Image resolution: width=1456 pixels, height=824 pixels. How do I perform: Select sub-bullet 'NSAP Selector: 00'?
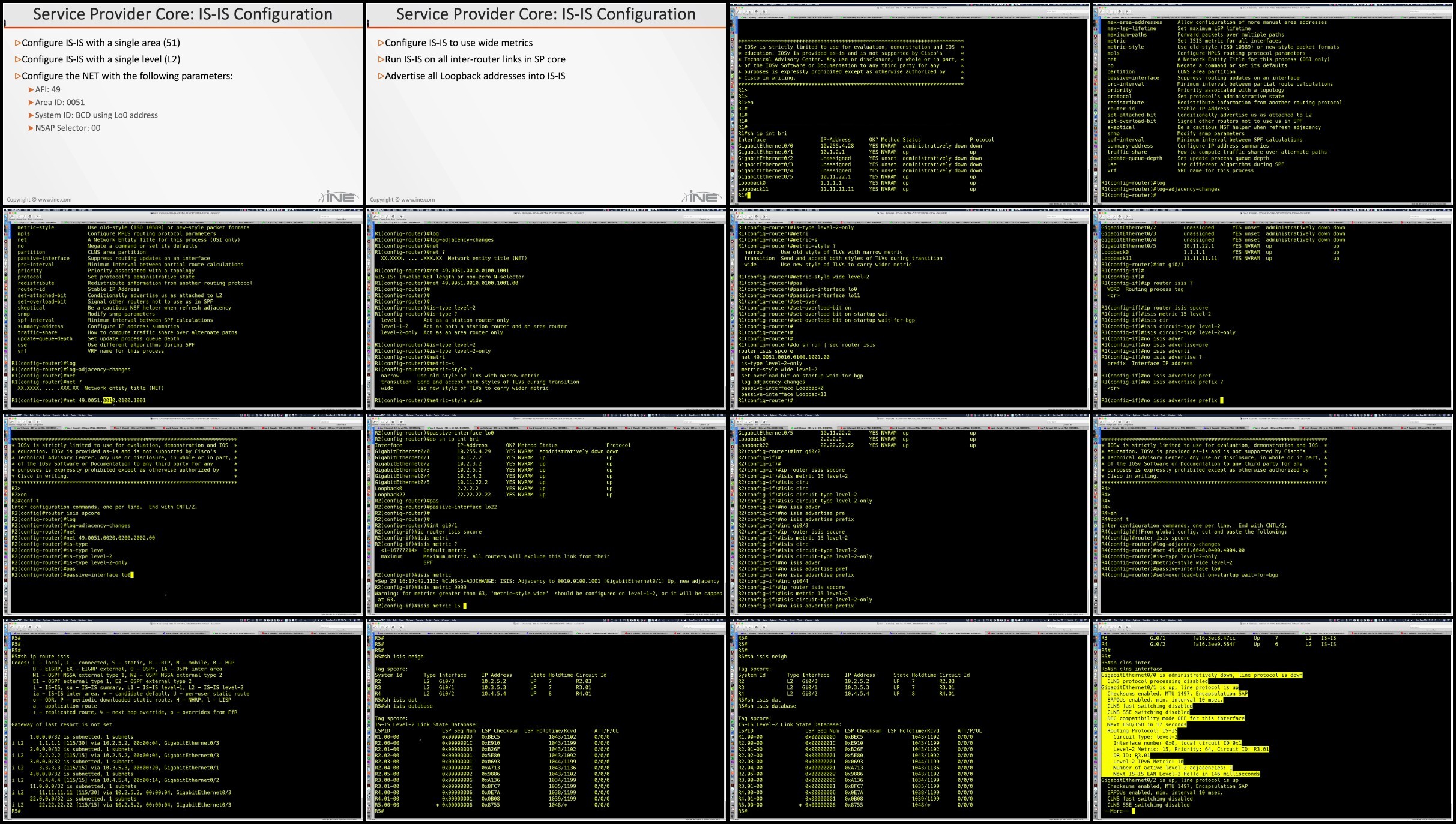tap(68, 128)
